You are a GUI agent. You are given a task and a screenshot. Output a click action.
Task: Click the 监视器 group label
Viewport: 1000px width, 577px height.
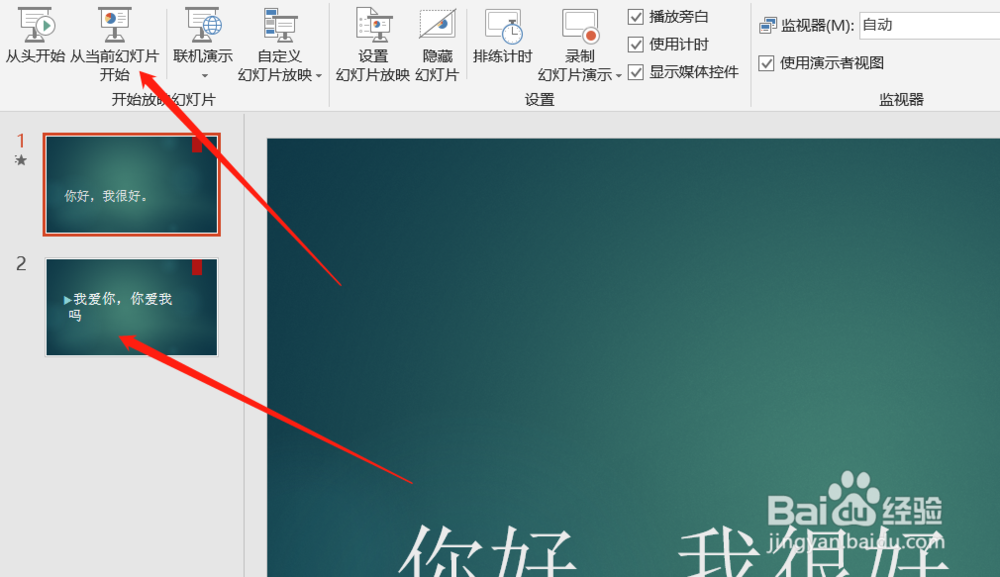(x=901, y=99)
